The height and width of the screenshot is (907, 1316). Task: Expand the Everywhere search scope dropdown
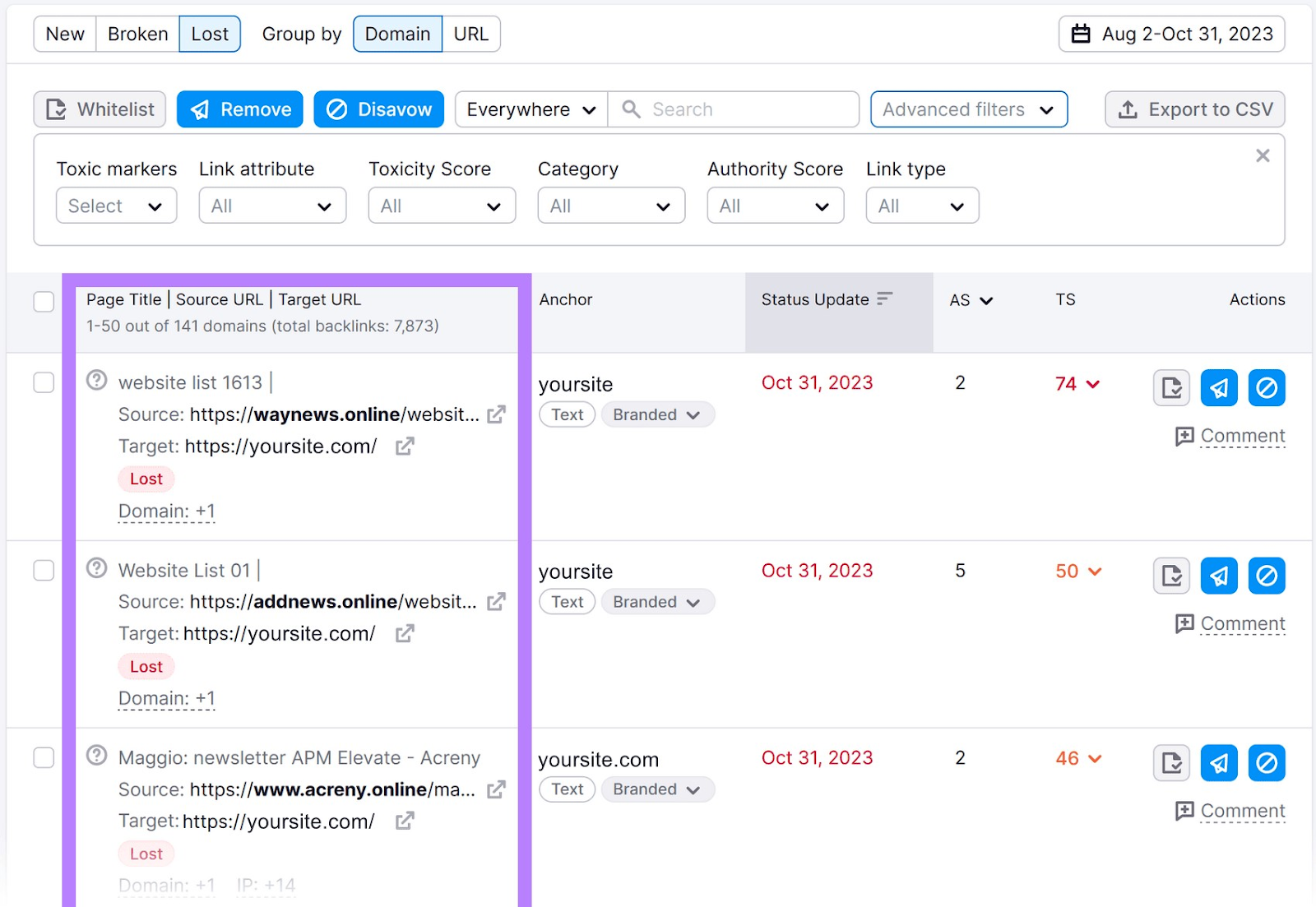(x=529, y=109)
